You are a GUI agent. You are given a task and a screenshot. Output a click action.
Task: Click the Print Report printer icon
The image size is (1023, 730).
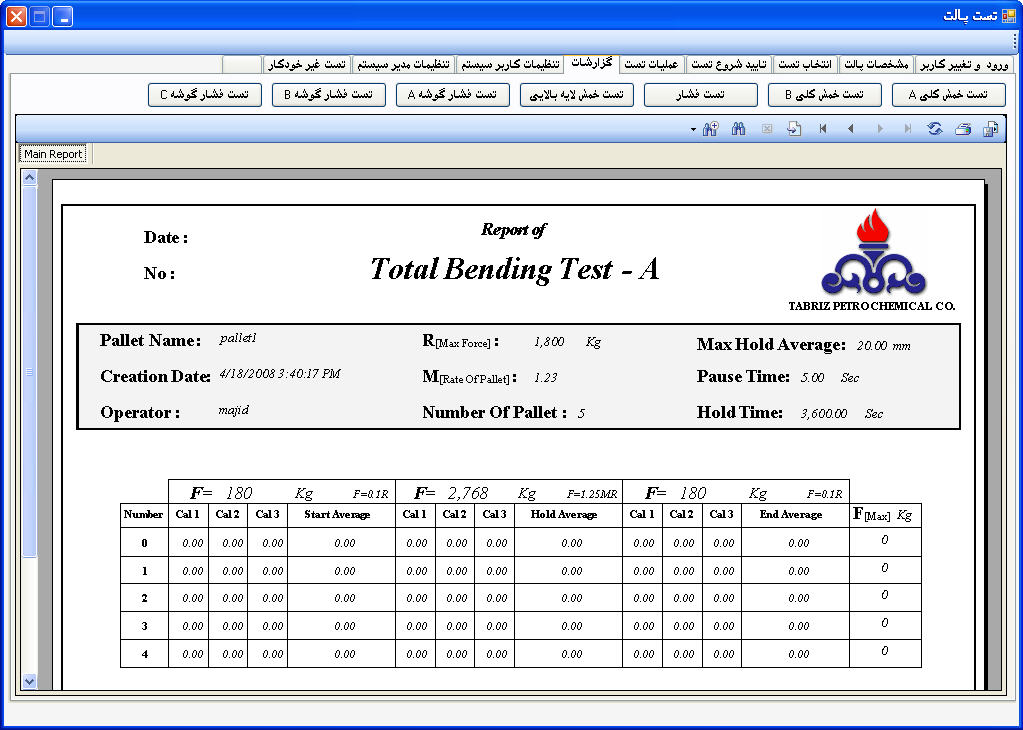962,129
